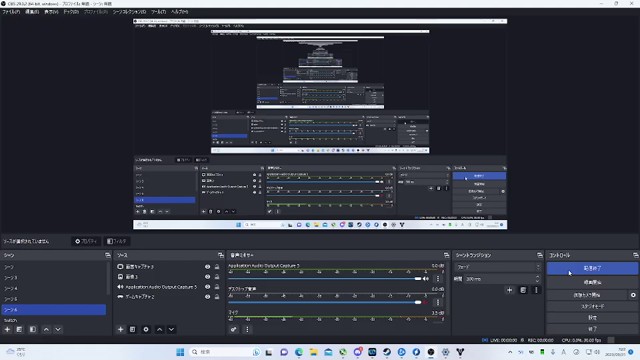Viewport: 640px width, 360px height.
Task: Select the シーン 3 scene
Action: click(x=53, y=278)
